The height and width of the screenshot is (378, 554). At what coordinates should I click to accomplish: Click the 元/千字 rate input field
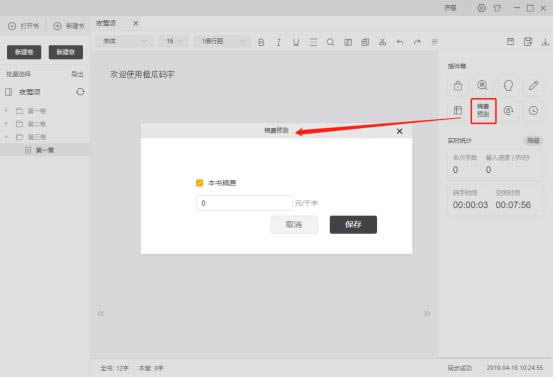tap(244, 203)
